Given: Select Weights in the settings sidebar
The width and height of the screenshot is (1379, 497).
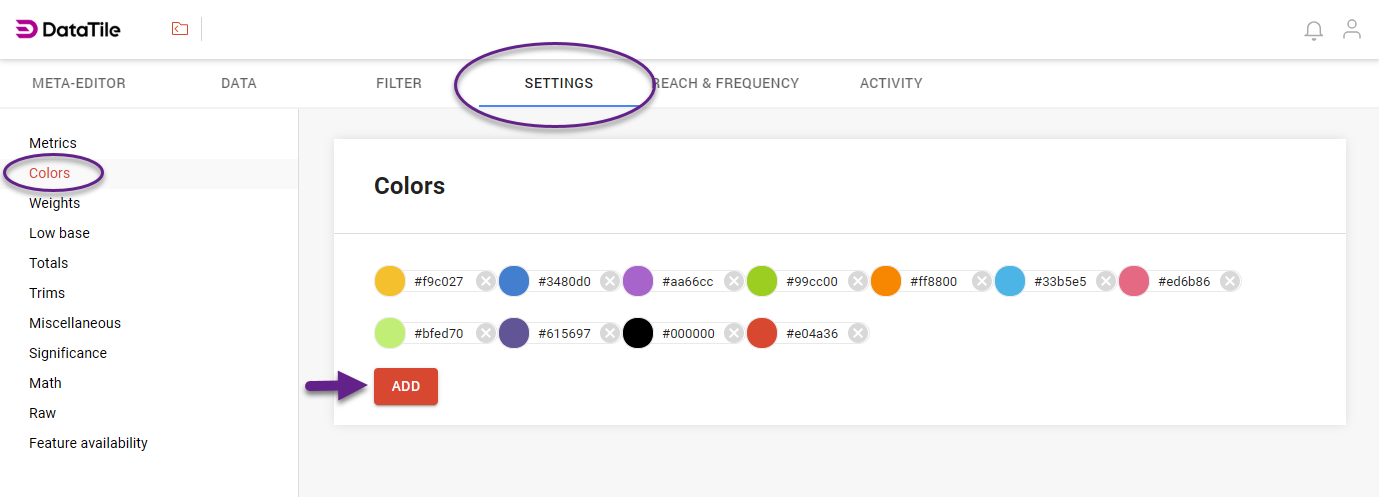Looking at the screenshot, I should click(54, 203).
